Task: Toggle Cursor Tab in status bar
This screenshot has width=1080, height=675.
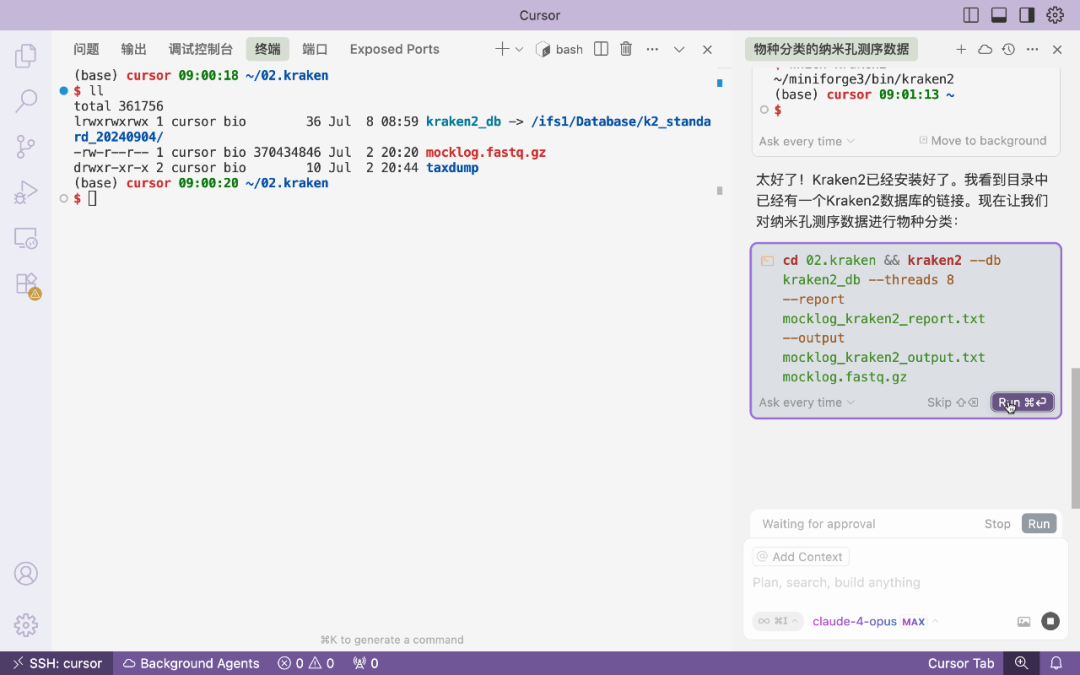Action: [961, 663]
